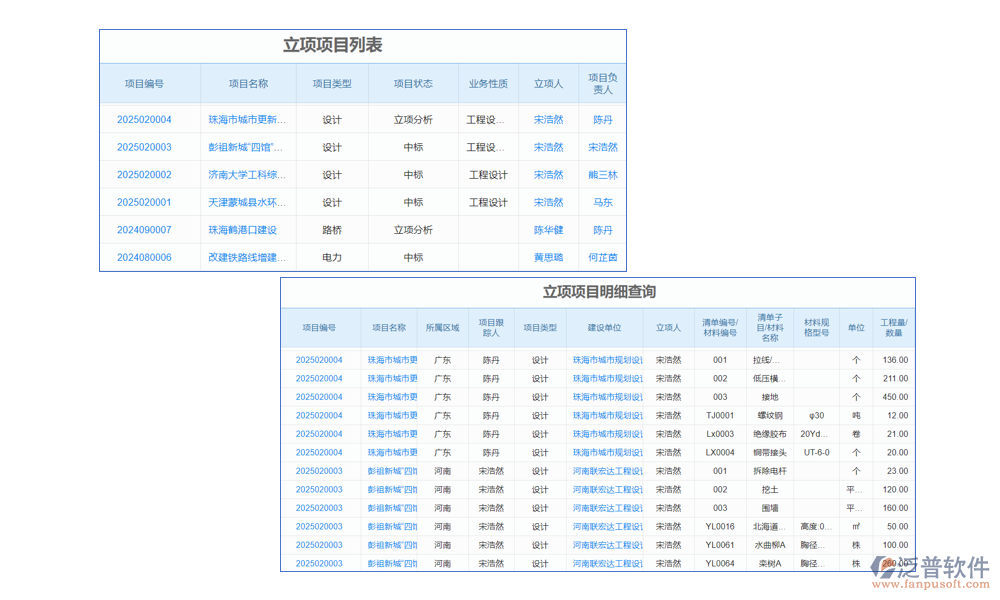This screenshot has height=600, width=1000.
Task: Click 宋浩然 link for project 2025020001
Action: (547, 202)
